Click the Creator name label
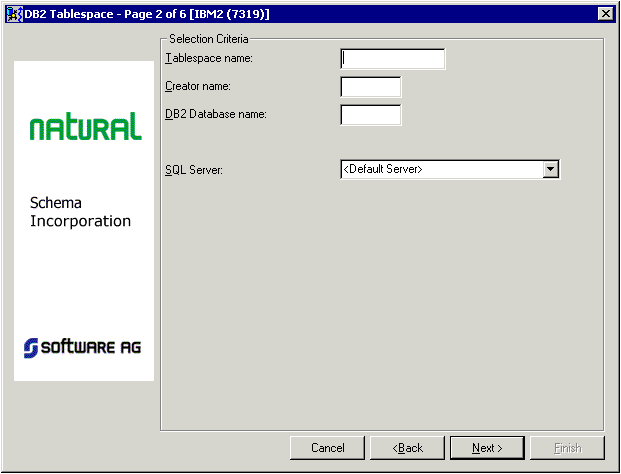 (198, 87)
